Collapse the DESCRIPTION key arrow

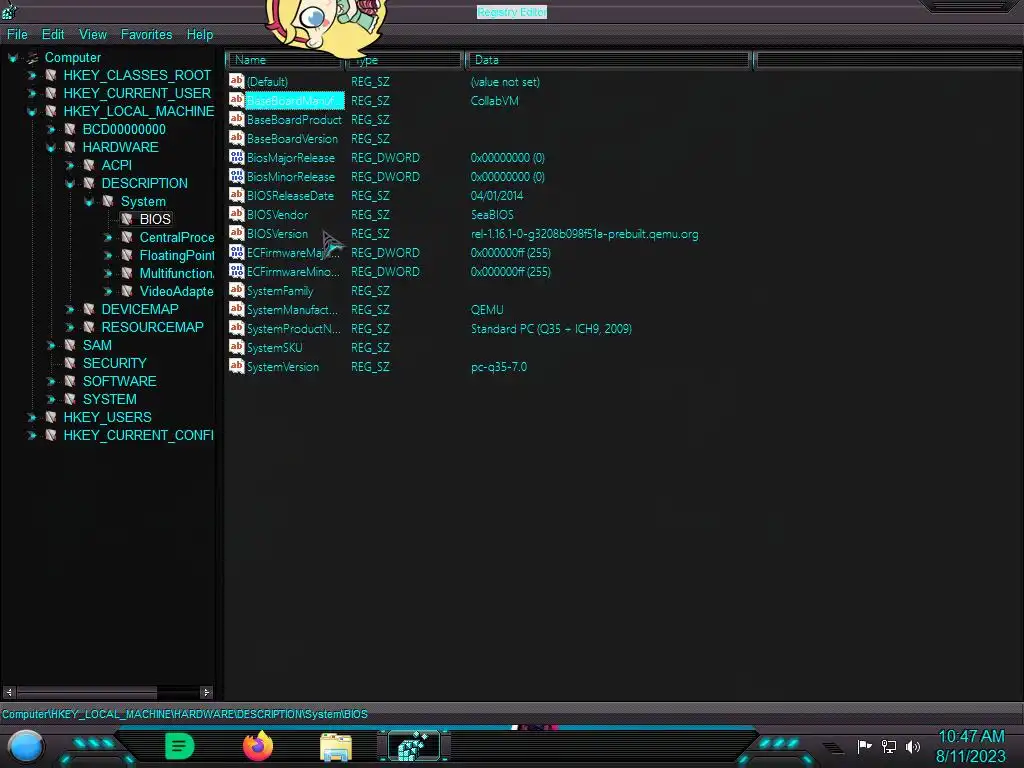(x=69, y=184)
